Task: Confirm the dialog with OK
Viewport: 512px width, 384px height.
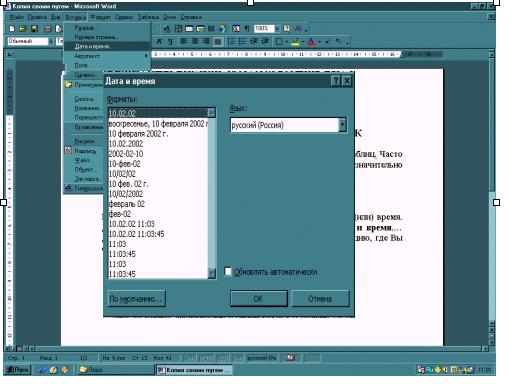Action: point(258,299)
